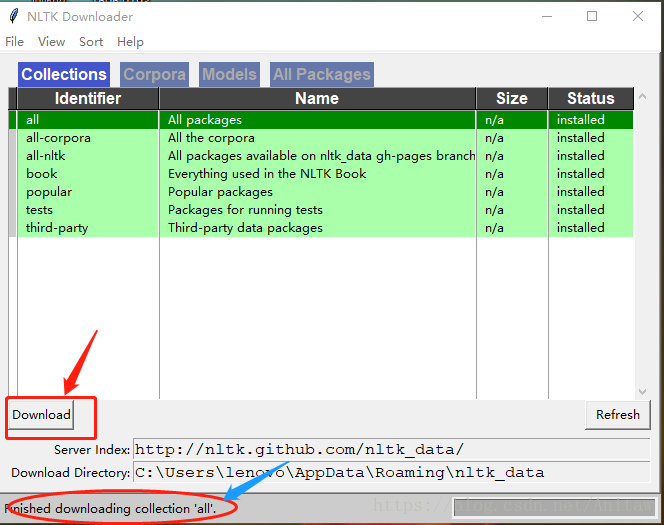Image resolution: width=664 pixels, height=525 pixels.
Task: Click the Name column header
Action: tap(317, 99)
